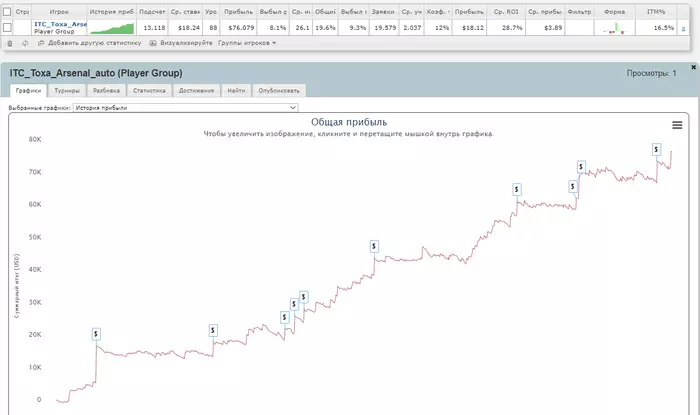Screen dimensions: 700x415
Task: Click the Просмотры: 1 text
Action: click(651, 73)
